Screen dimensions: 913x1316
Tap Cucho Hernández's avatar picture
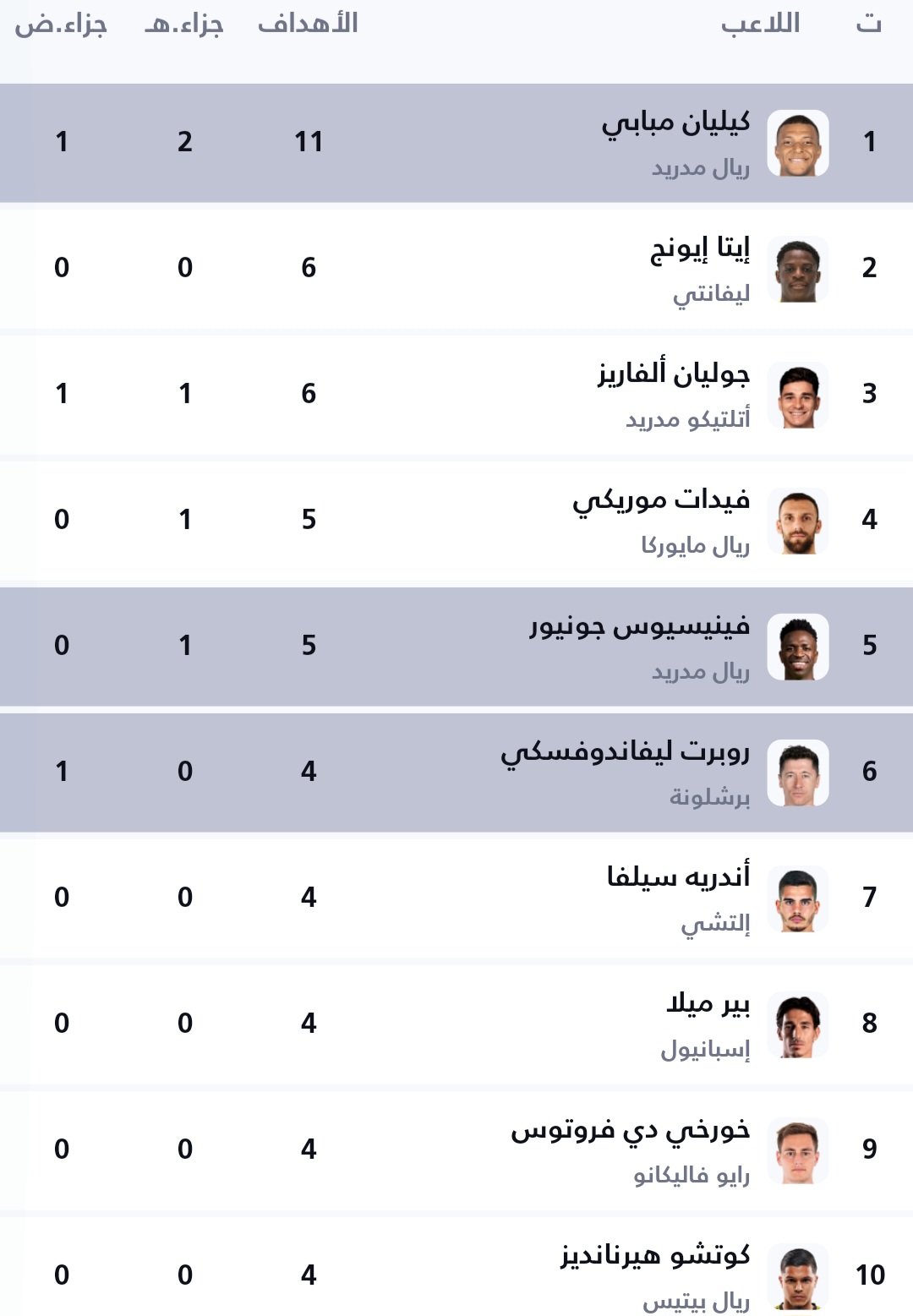(797, 1276)
